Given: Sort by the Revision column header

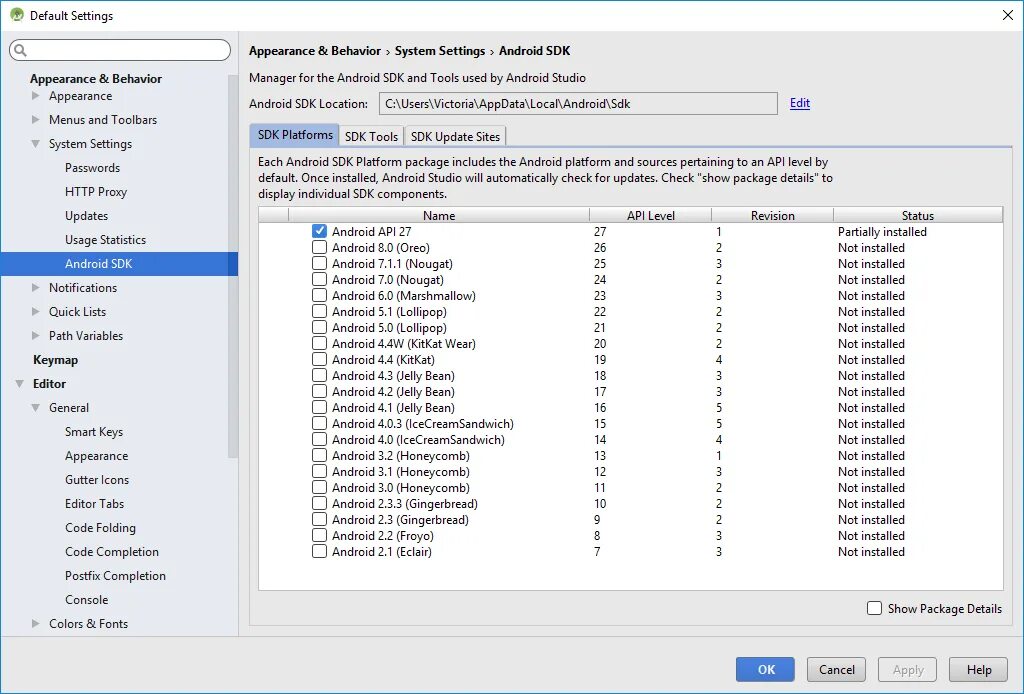Looking at the screenshot, I should (x=773, y=215).
